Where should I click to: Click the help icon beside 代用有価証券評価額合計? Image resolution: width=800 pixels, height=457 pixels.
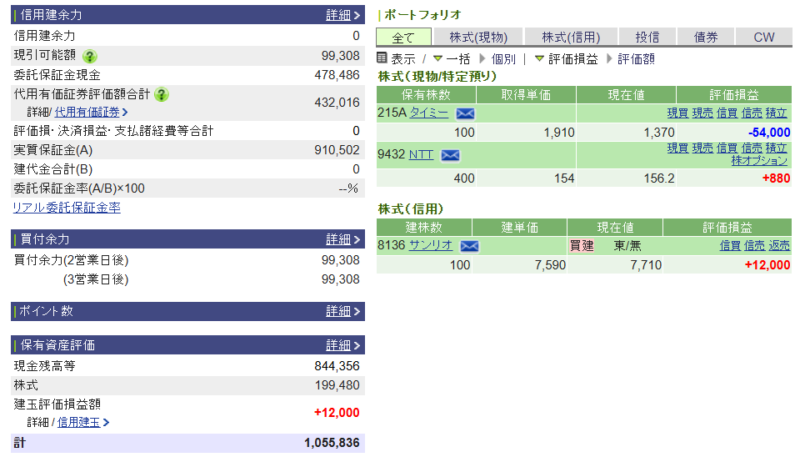point(161,95)
